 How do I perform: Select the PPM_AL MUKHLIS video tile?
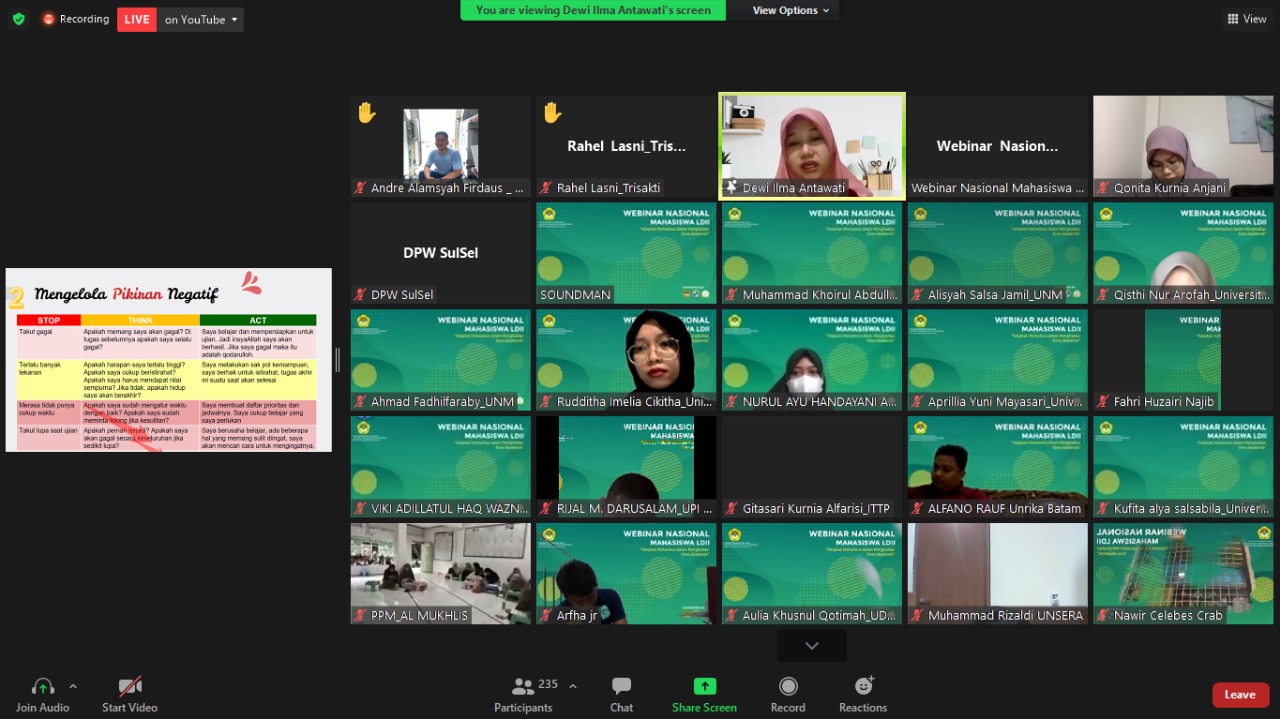coord(440,573)
